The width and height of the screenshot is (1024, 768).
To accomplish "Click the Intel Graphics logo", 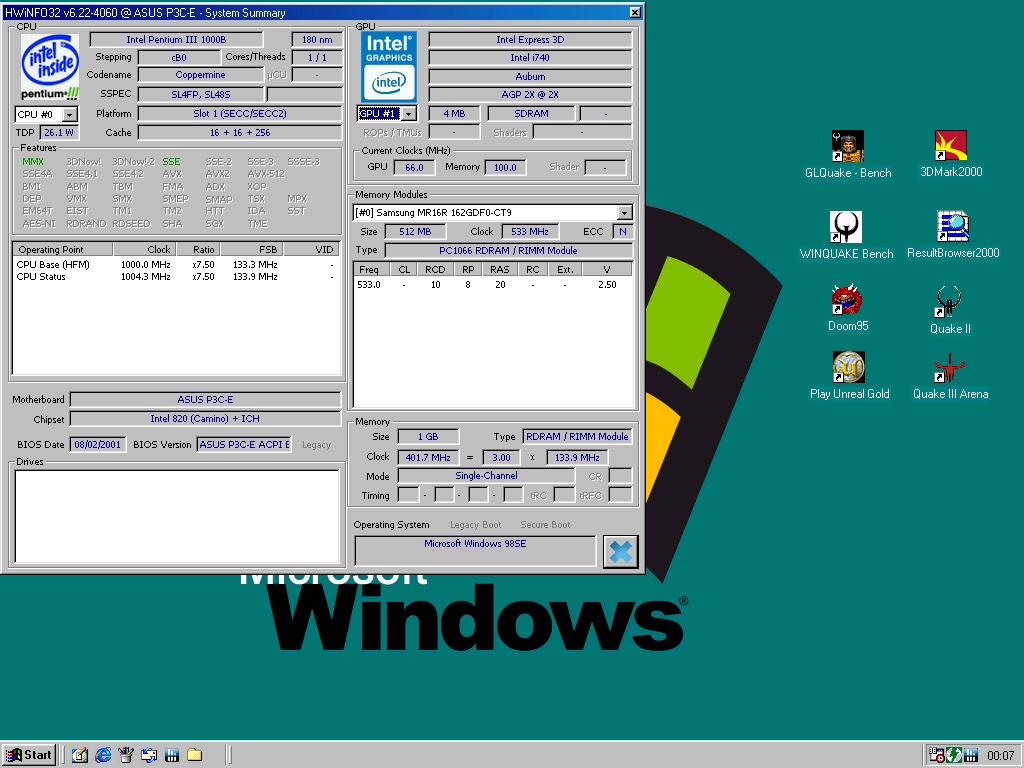I will point(389,67).
